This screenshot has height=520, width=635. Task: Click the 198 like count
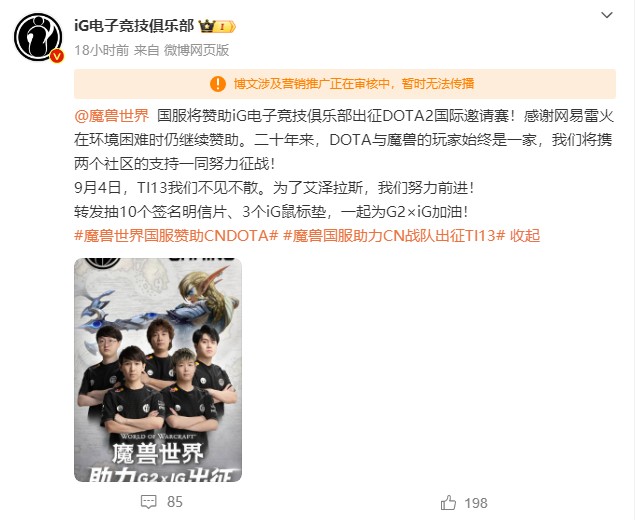pyautogui.click(x=476, y=503)
